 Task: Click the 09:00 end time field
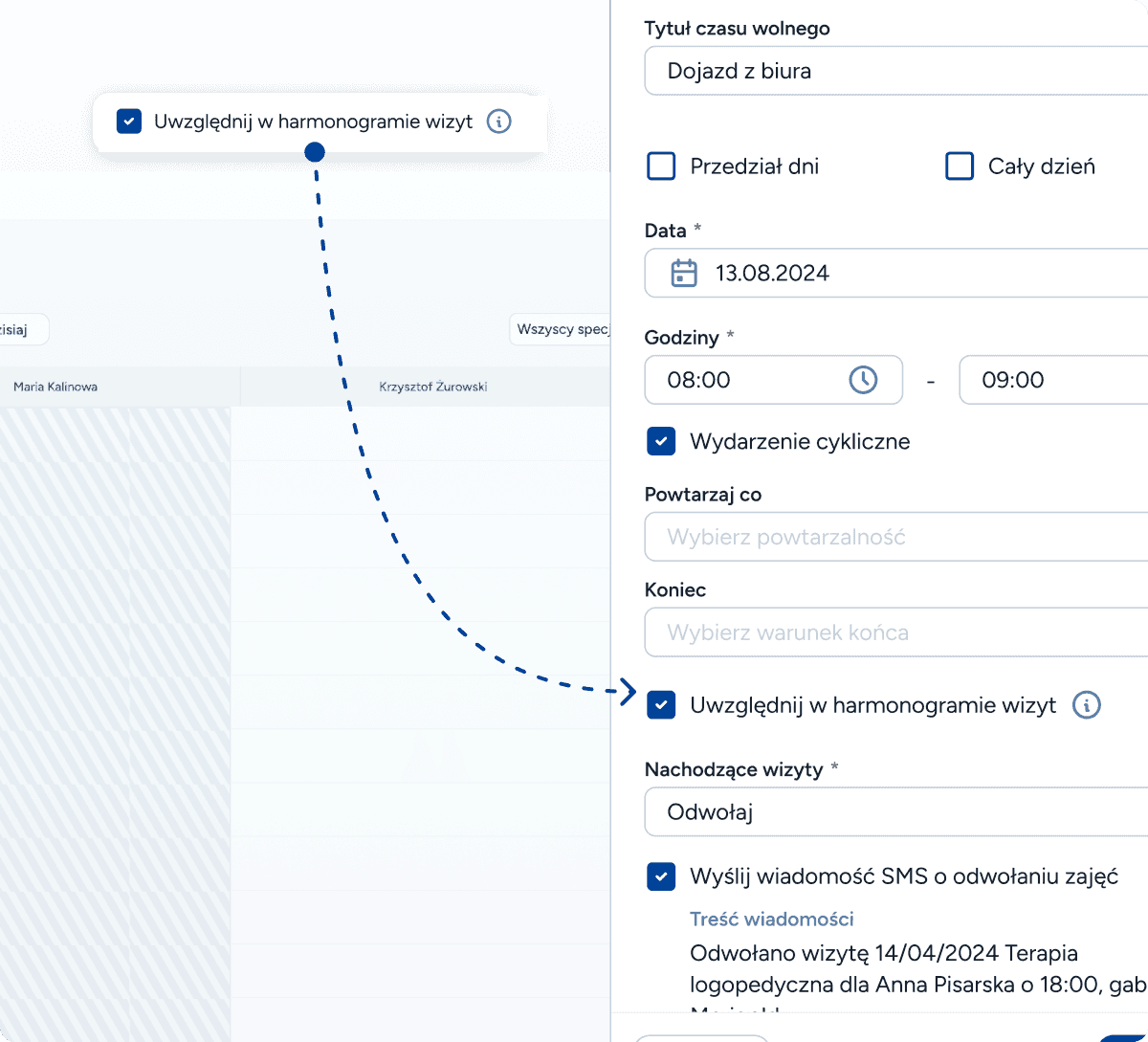1052,380
